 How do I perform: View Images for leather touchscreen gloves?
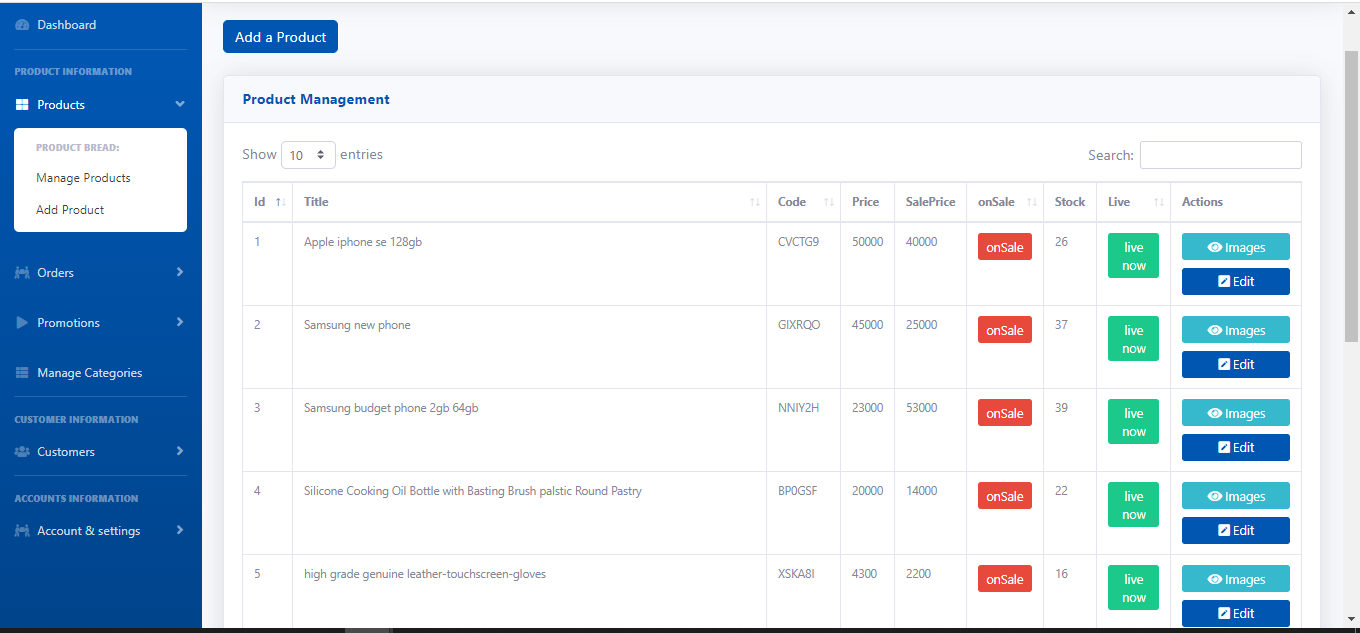1236,579
